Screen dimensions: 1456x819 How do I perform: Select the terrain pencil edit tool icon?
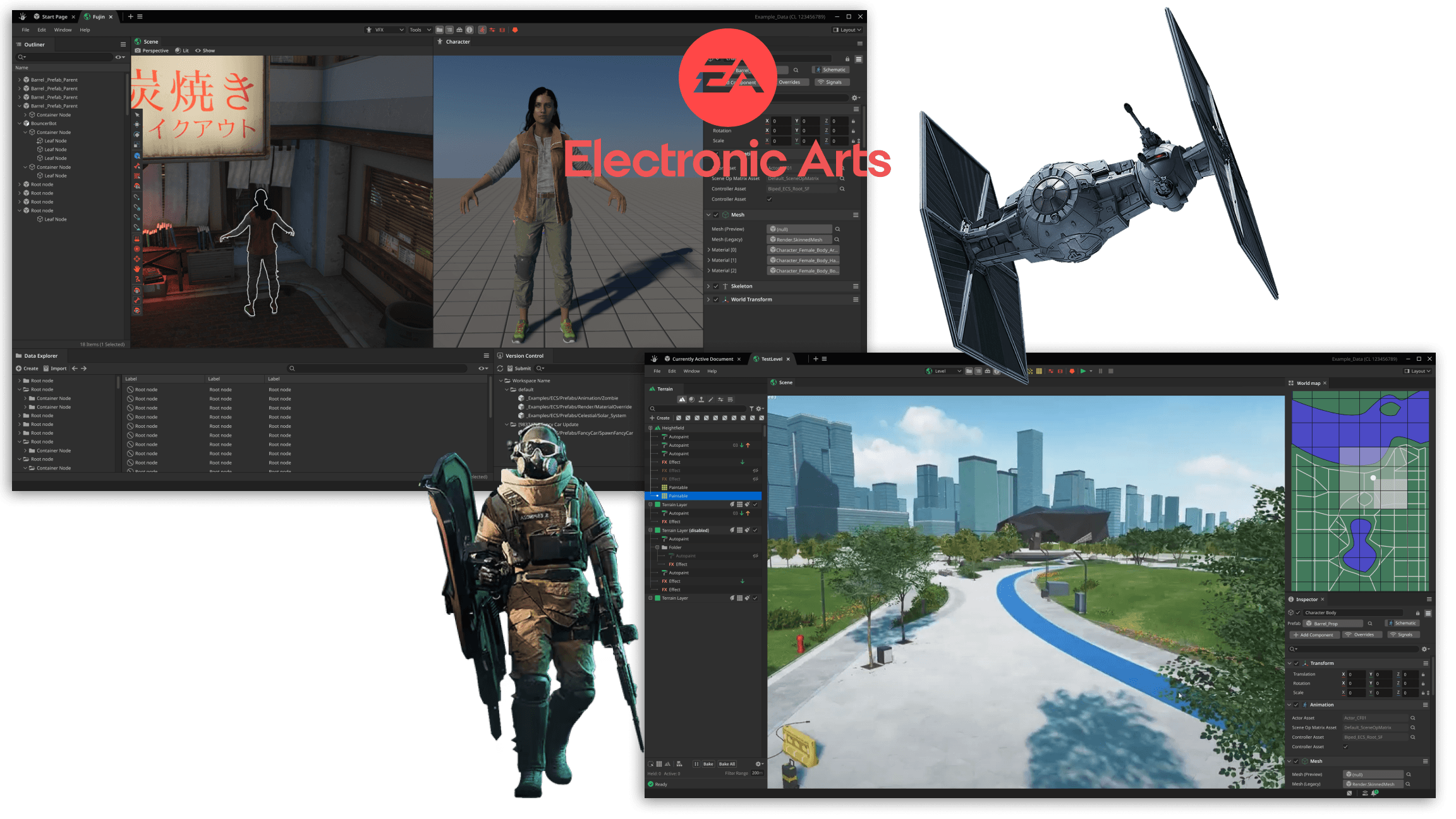click(710, 399)
